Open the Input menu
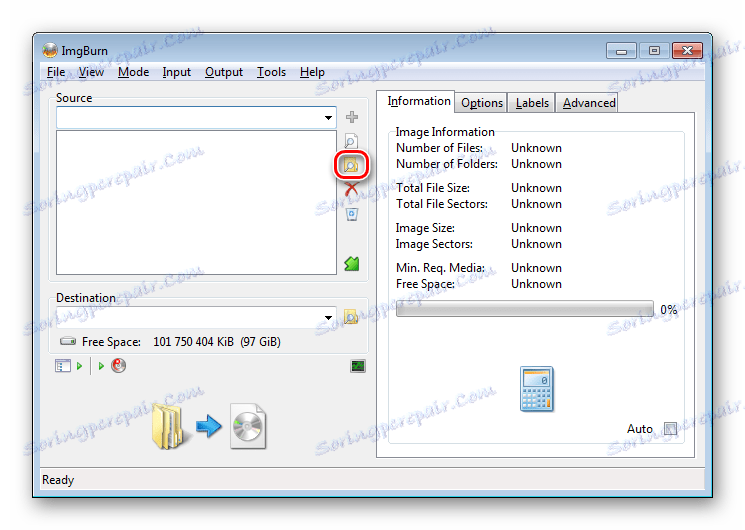745x530 pixels. (176, 72)
